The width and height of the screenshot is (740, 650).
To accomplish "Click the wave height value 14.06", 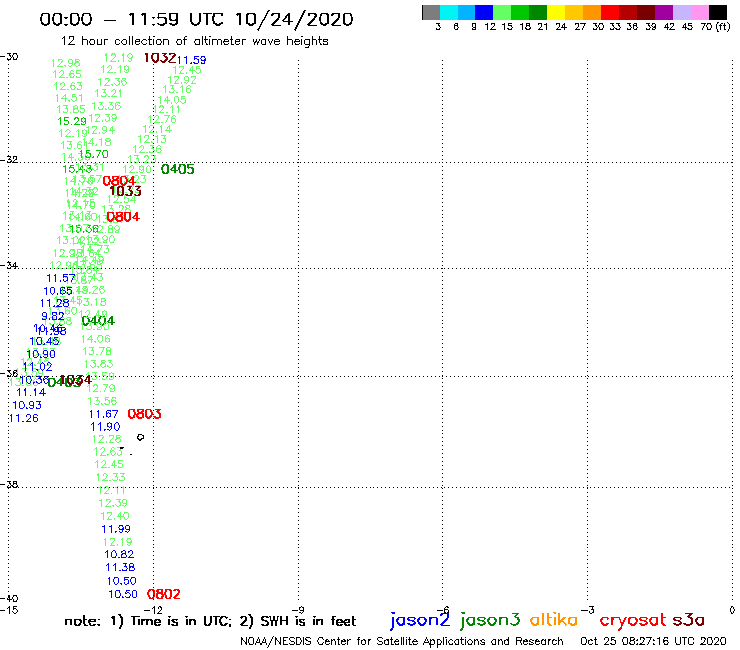I will coord(96,339).
